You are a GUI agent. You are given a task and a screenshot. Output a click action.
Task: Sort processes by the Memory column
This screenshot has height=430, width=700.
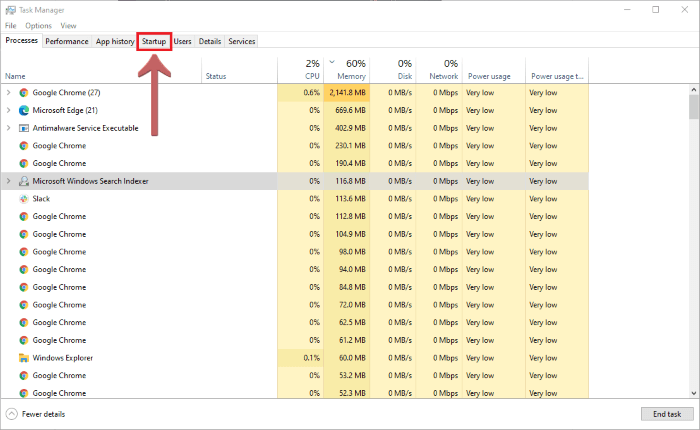pos(347,71)
